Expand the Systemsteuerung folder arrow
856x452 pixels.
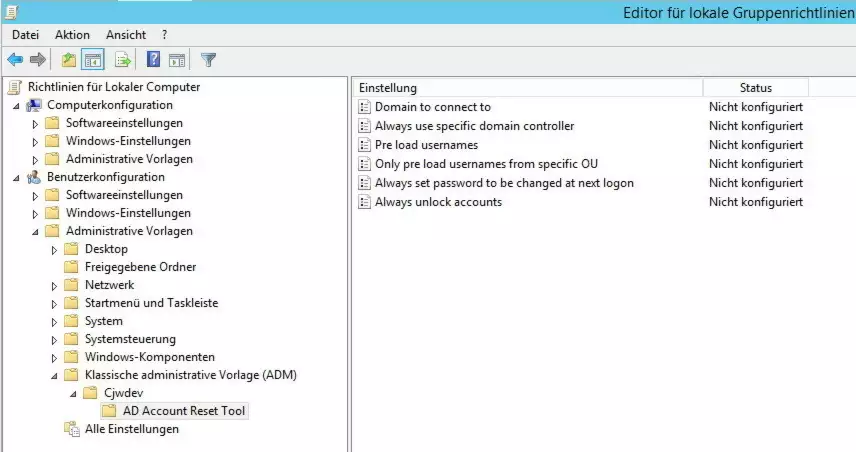point(54,339)
